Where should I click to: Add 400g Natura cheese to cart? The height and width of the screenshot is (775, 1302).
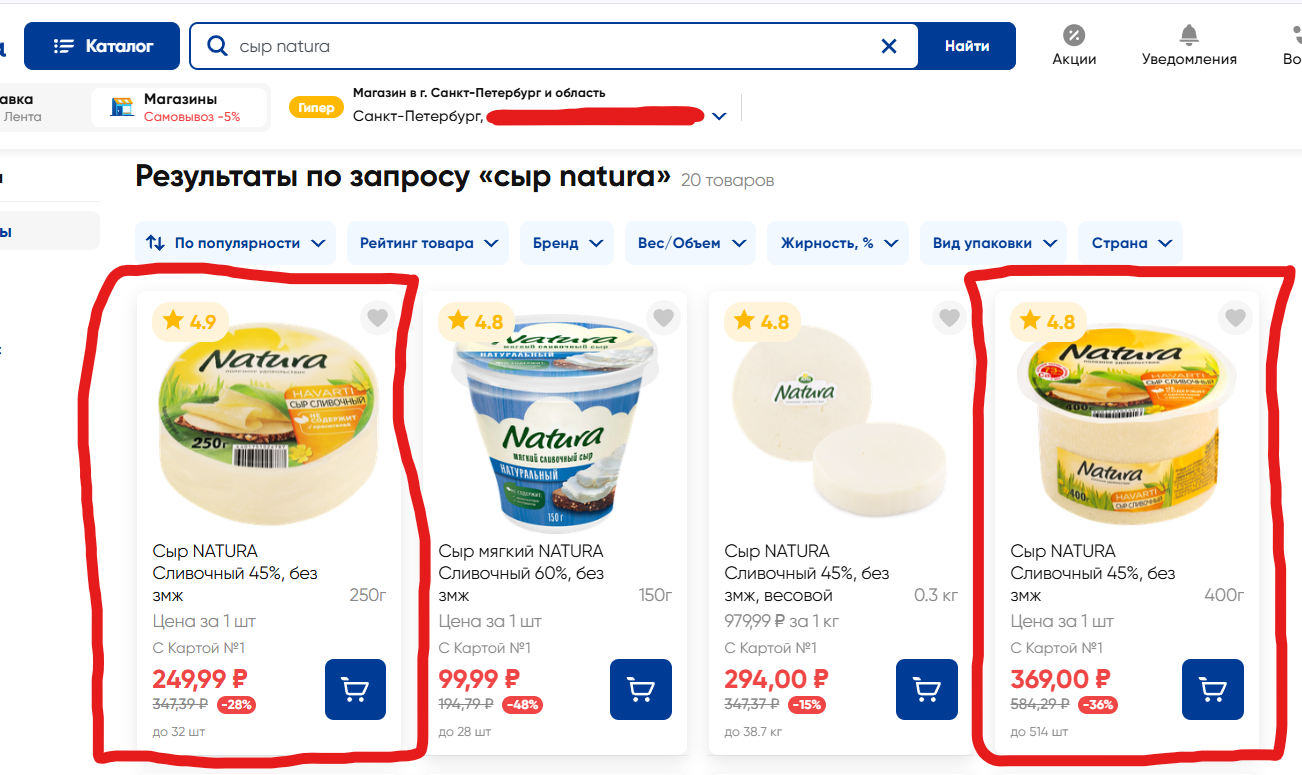(x=1213, y=690)
